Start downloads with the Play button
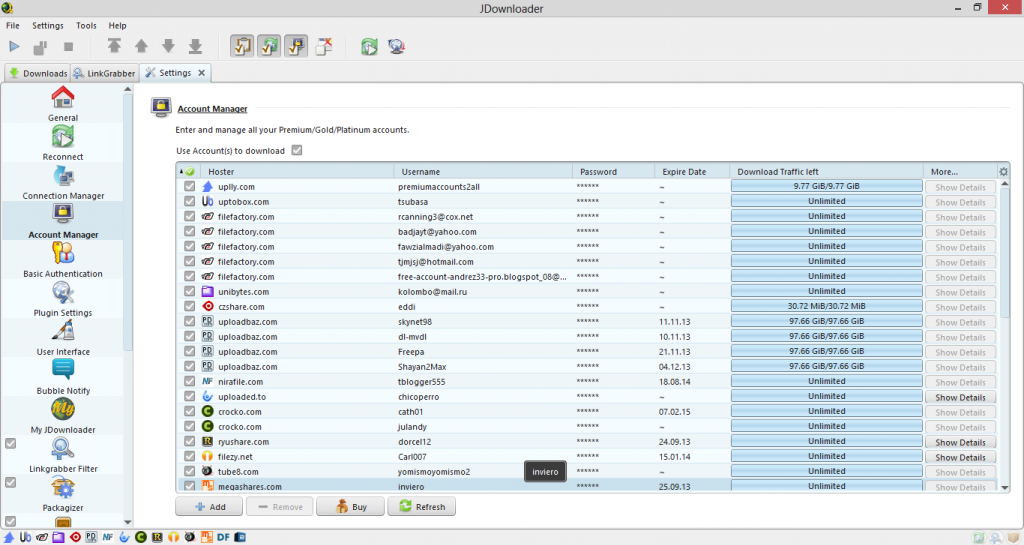The image size is (1024, 545). [14, 46]
